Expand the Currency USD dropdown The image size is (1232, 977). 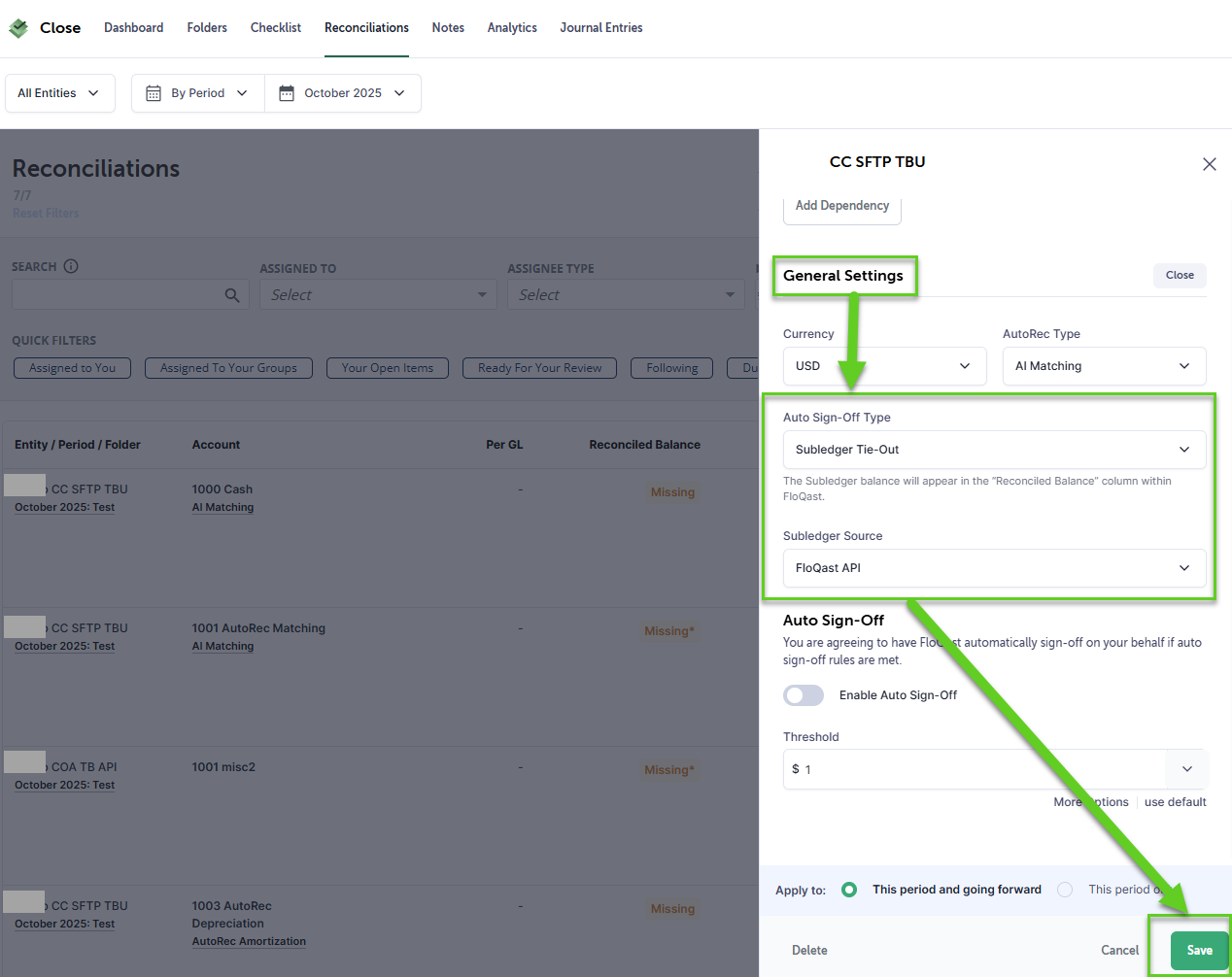(x=884, y=366)
